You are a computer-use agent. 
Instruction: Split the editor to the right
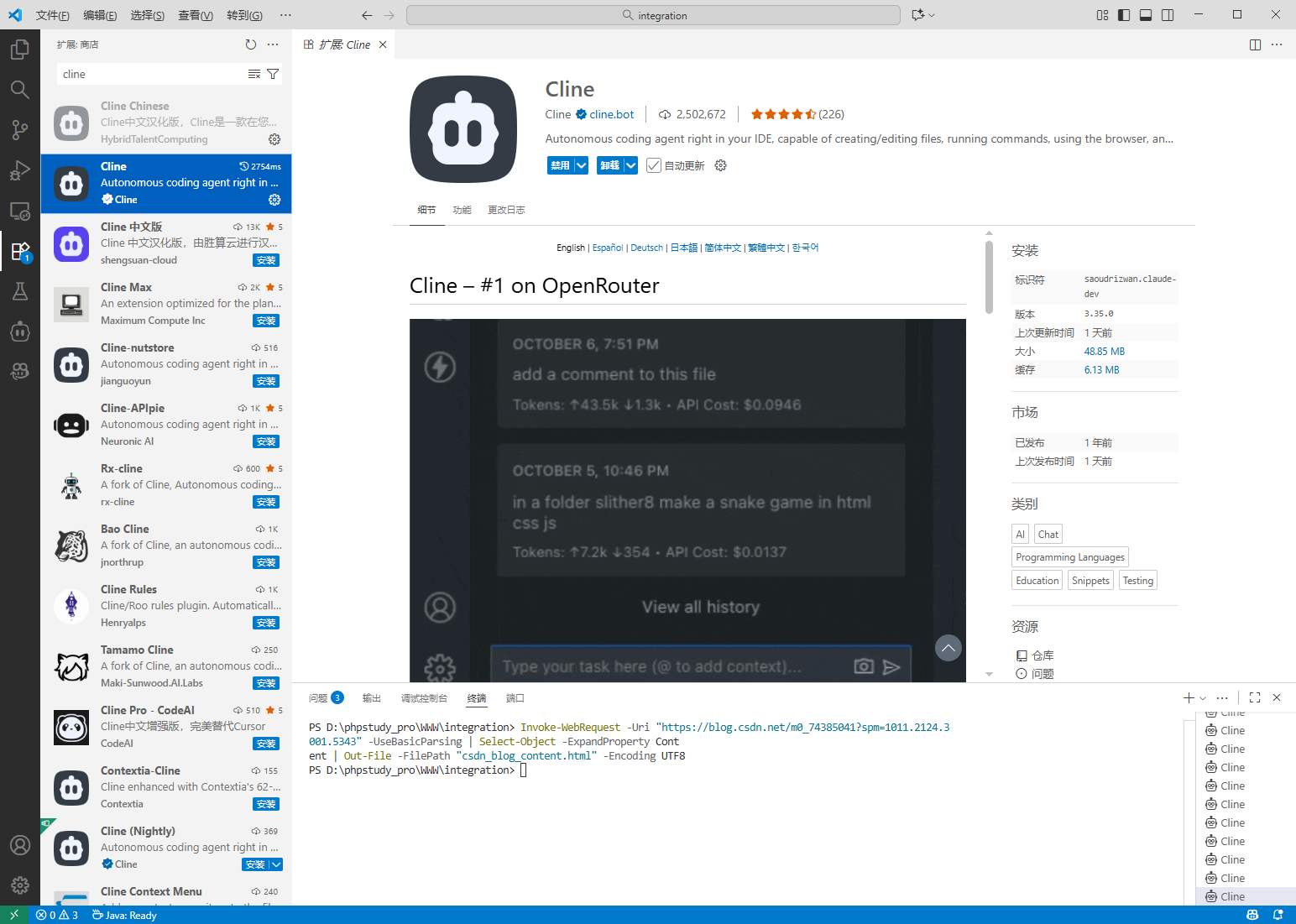(x=1255, y=44)
